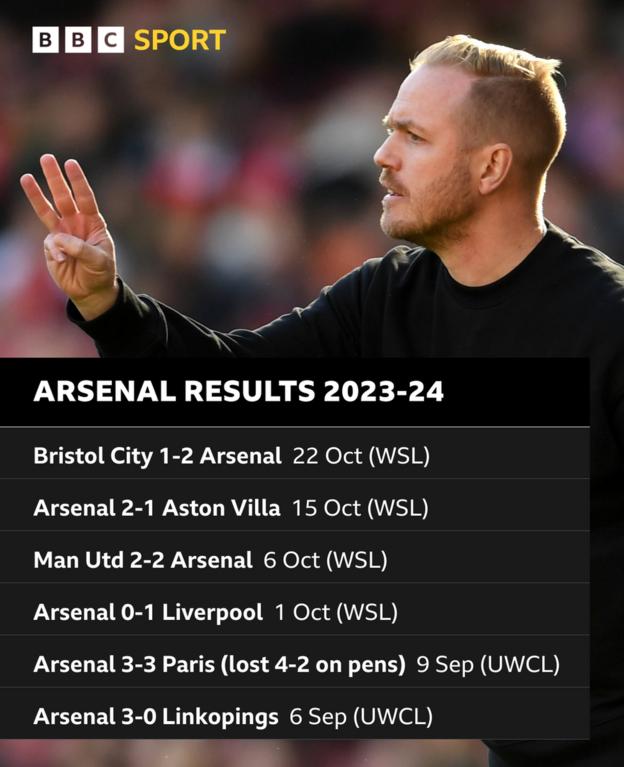This screenshot has width=624, height=767.
Task: Click the 6 Sep (UWCL) date label
Action: pyautogui.click(x=361, y=717)
